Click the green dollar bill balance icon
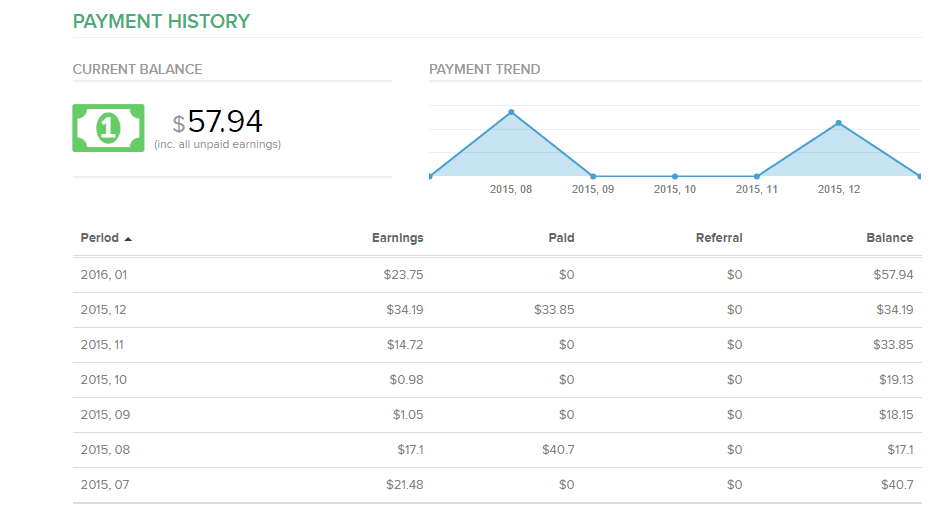This screenshot has height=509, width=934. pos(108,128)
